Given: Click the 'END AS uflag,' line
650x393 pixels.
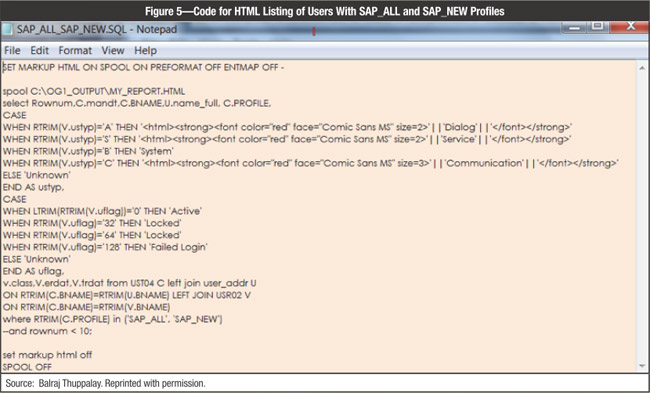Looking at the screenshot, I should [34, 272].
